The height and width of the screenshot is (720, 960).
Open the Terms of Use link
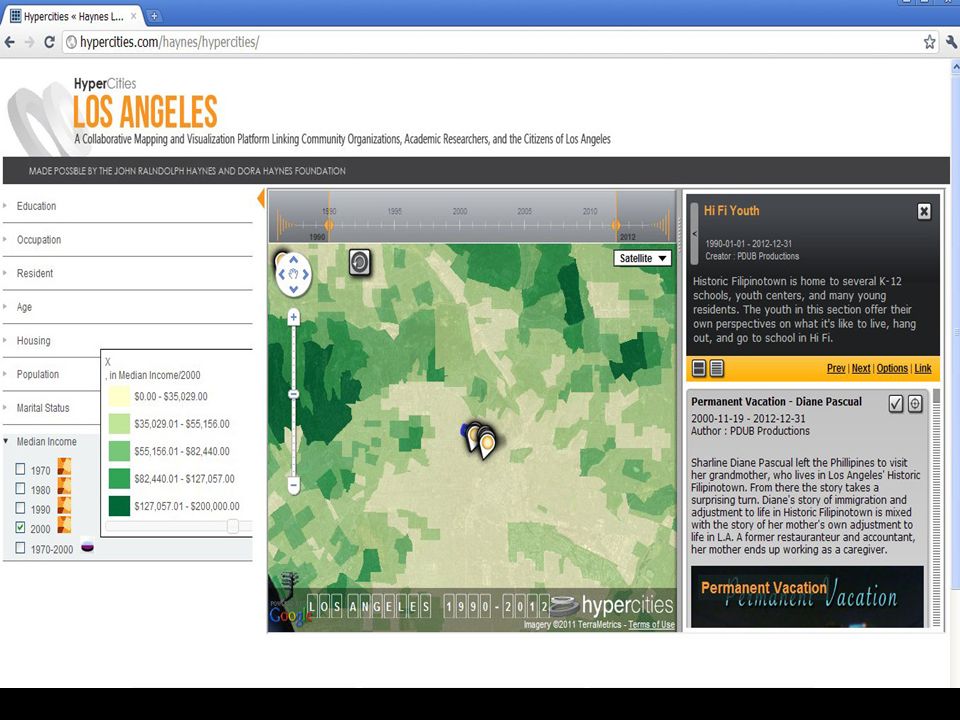tap(651, 624)
